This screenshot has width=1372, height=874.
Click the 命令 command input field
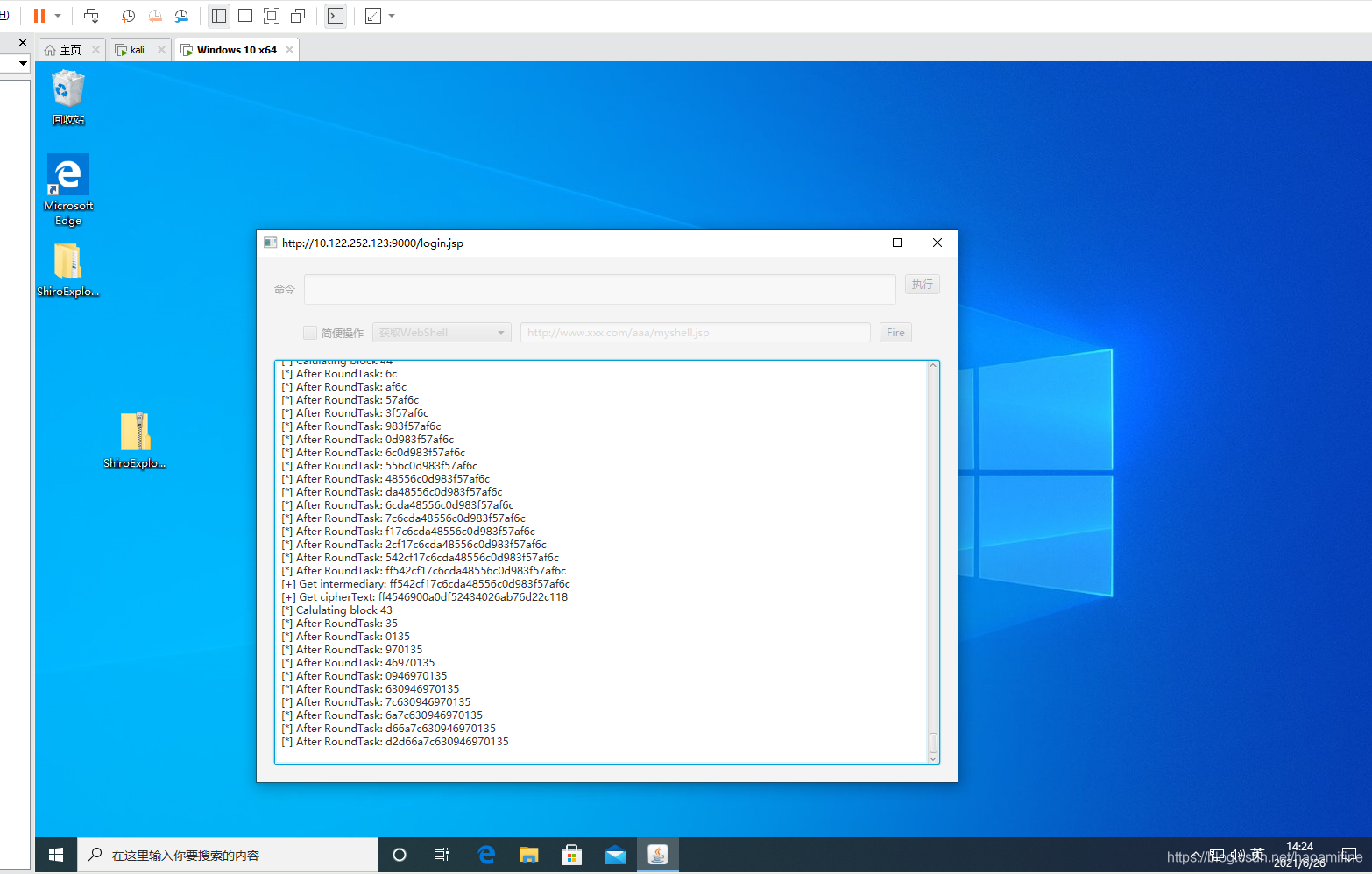coord(600,289)
